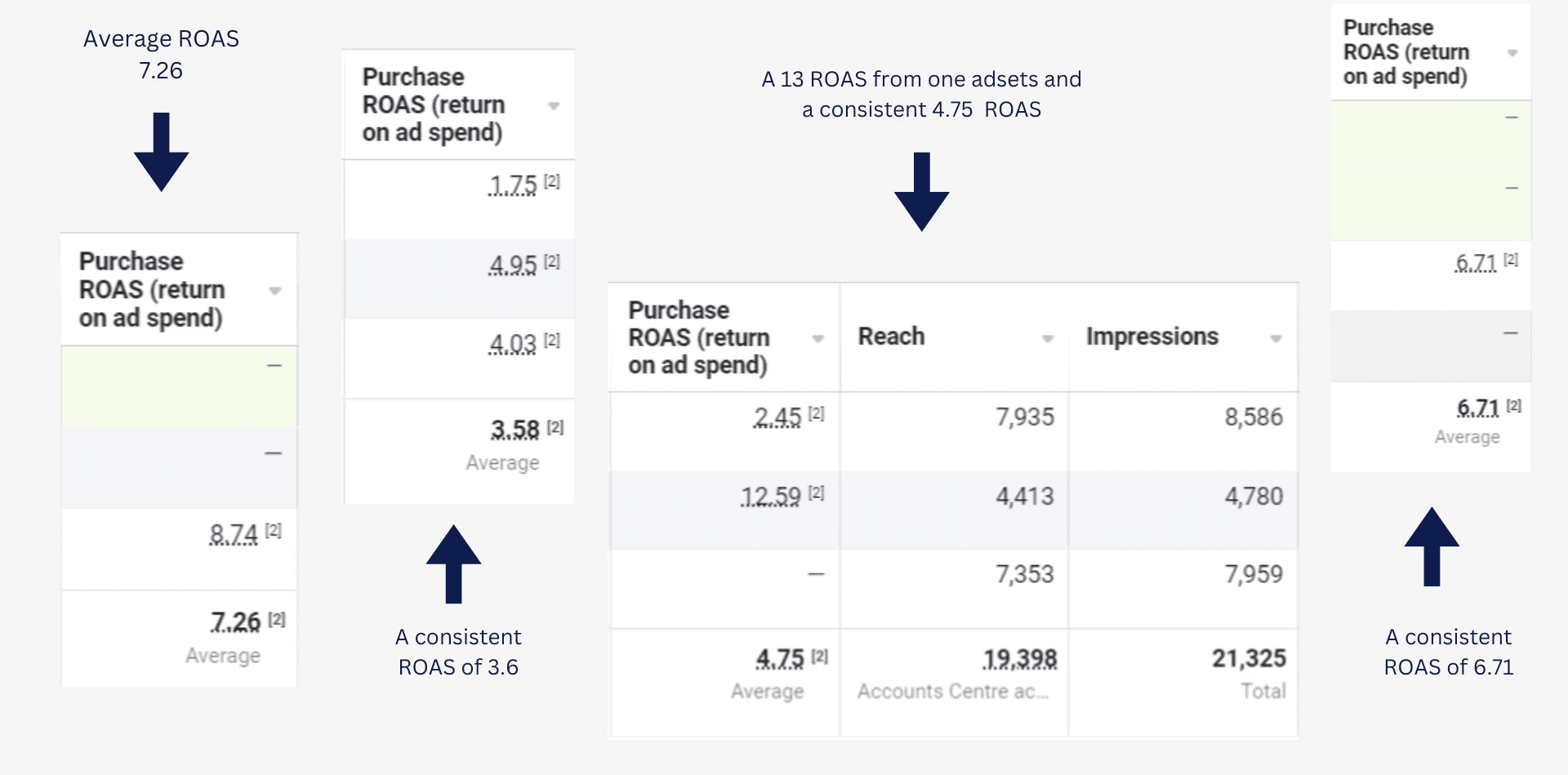Click the footnote marker next to 4.95

tap(553, 261)
